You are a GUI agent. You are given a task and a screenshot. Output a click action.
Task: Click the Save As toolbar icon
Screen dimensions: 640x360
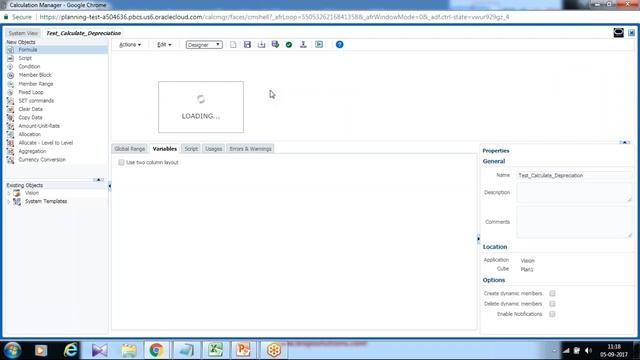pyautogui.click(x=261, y=44)
